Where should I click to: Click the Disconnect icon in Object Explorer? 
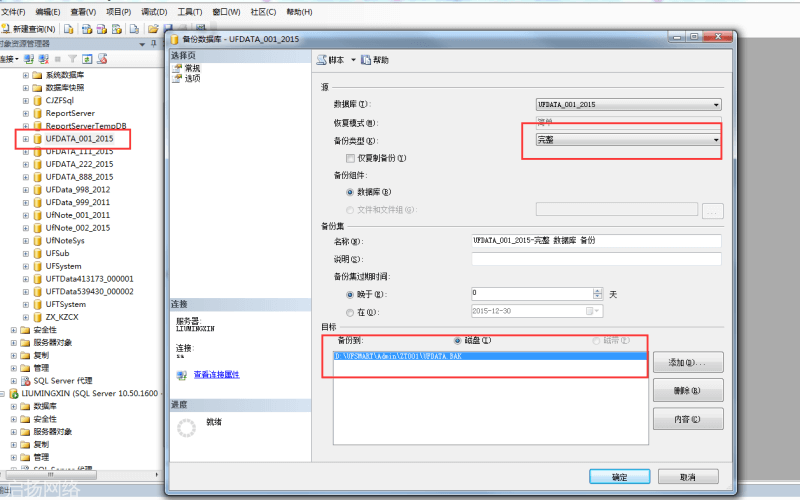coord(44,59)
